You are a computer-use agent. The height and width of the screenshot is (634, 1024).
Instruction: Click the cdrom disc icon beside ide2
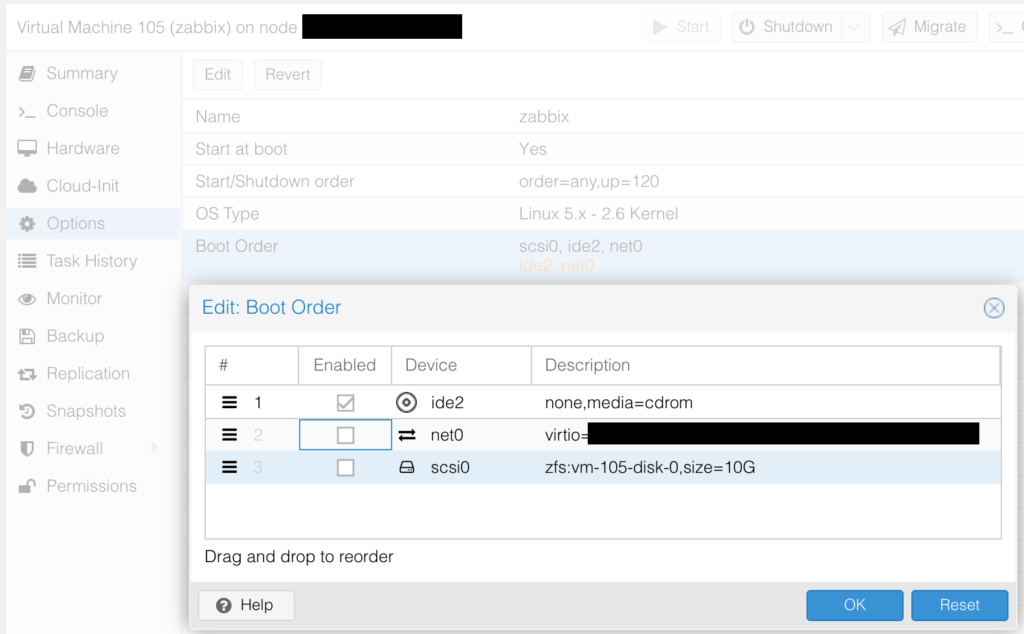point(406,403)
